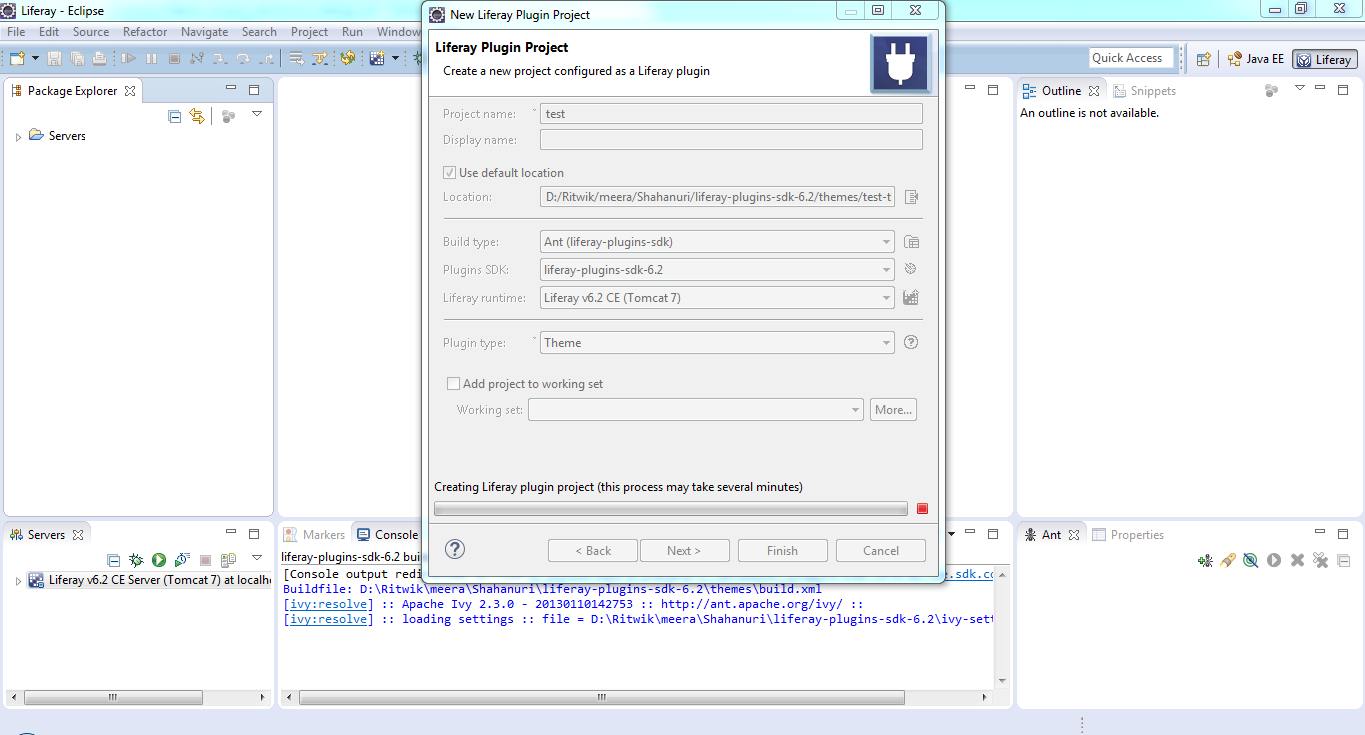The image size is (1365, 735).
Task: Click Remove All Buildfiles in Ant view
Action: [x=1320, y=560]
